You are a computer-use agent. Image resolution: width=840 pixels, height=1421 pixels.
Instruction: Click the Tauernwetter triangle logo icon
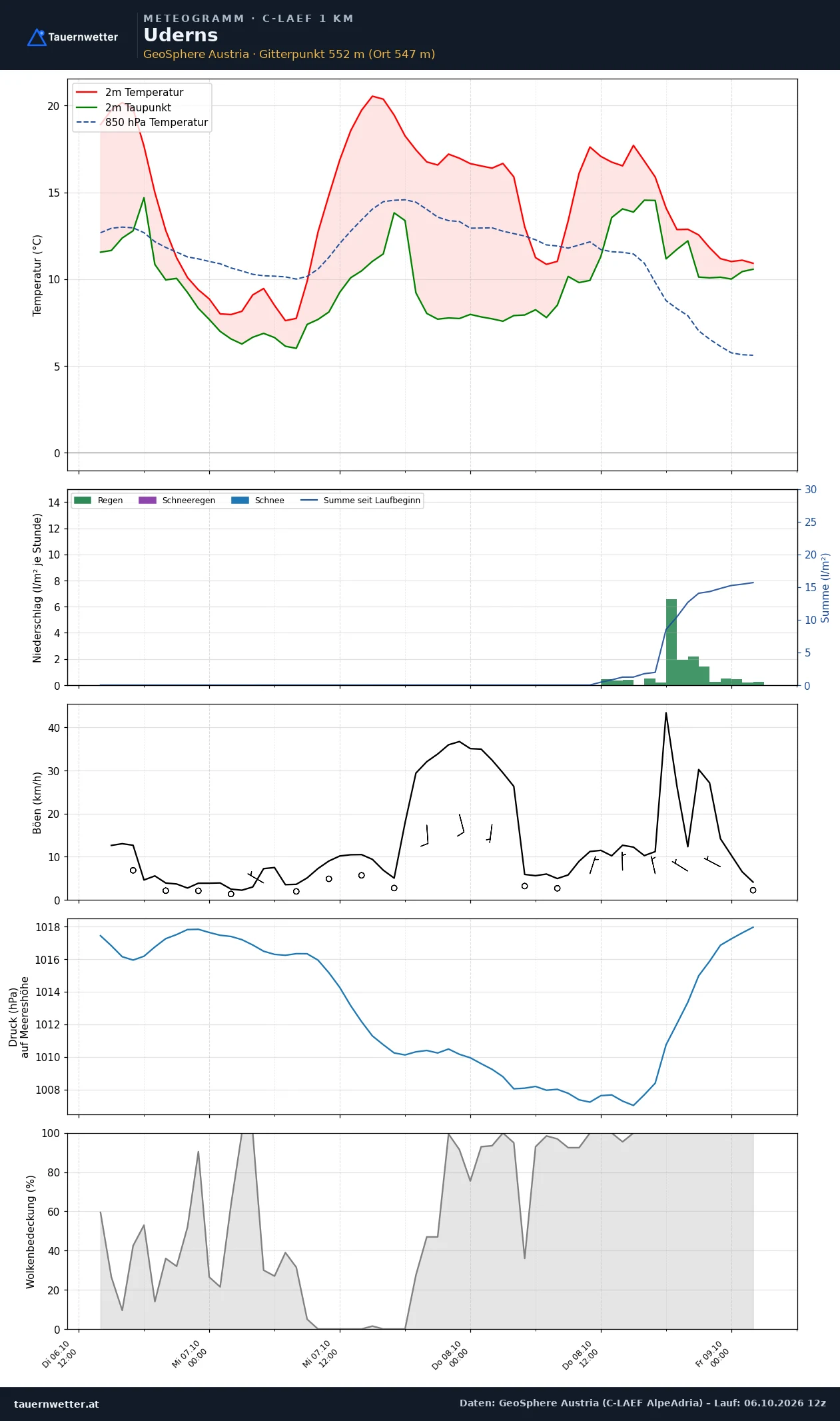point(37,37)
